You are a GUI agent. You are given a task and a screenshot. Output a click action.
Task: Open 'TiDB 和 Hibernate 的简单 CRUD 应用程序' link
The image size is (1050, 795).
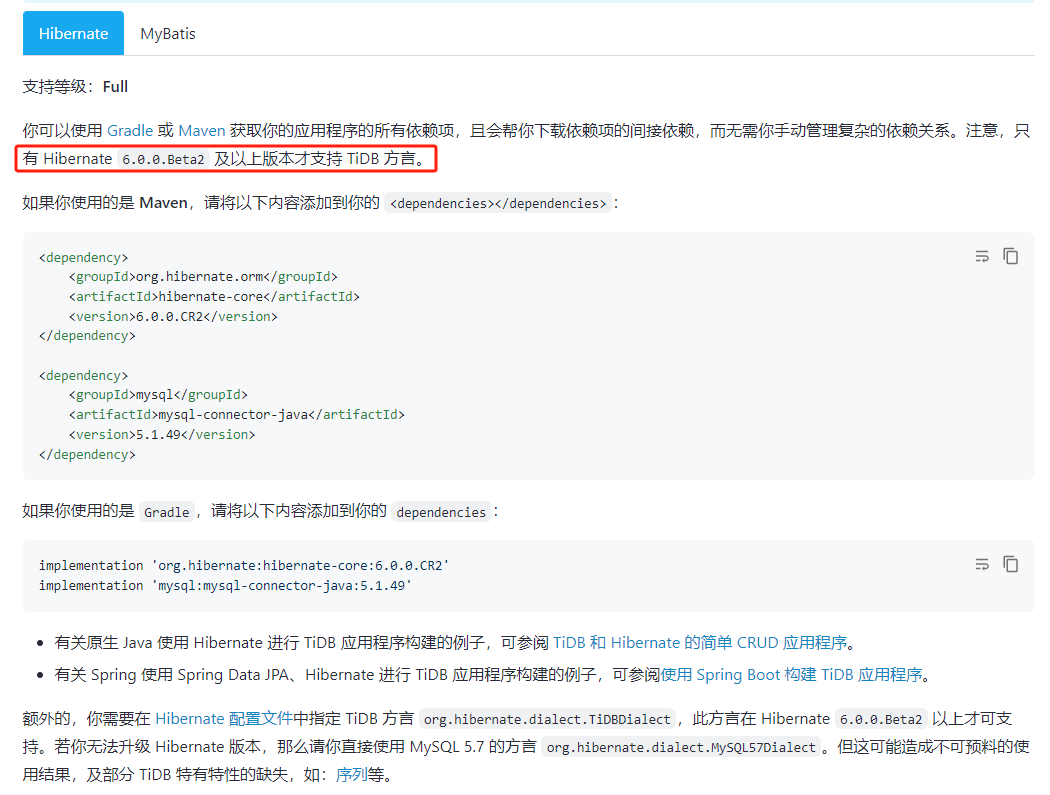coord(700,643)
